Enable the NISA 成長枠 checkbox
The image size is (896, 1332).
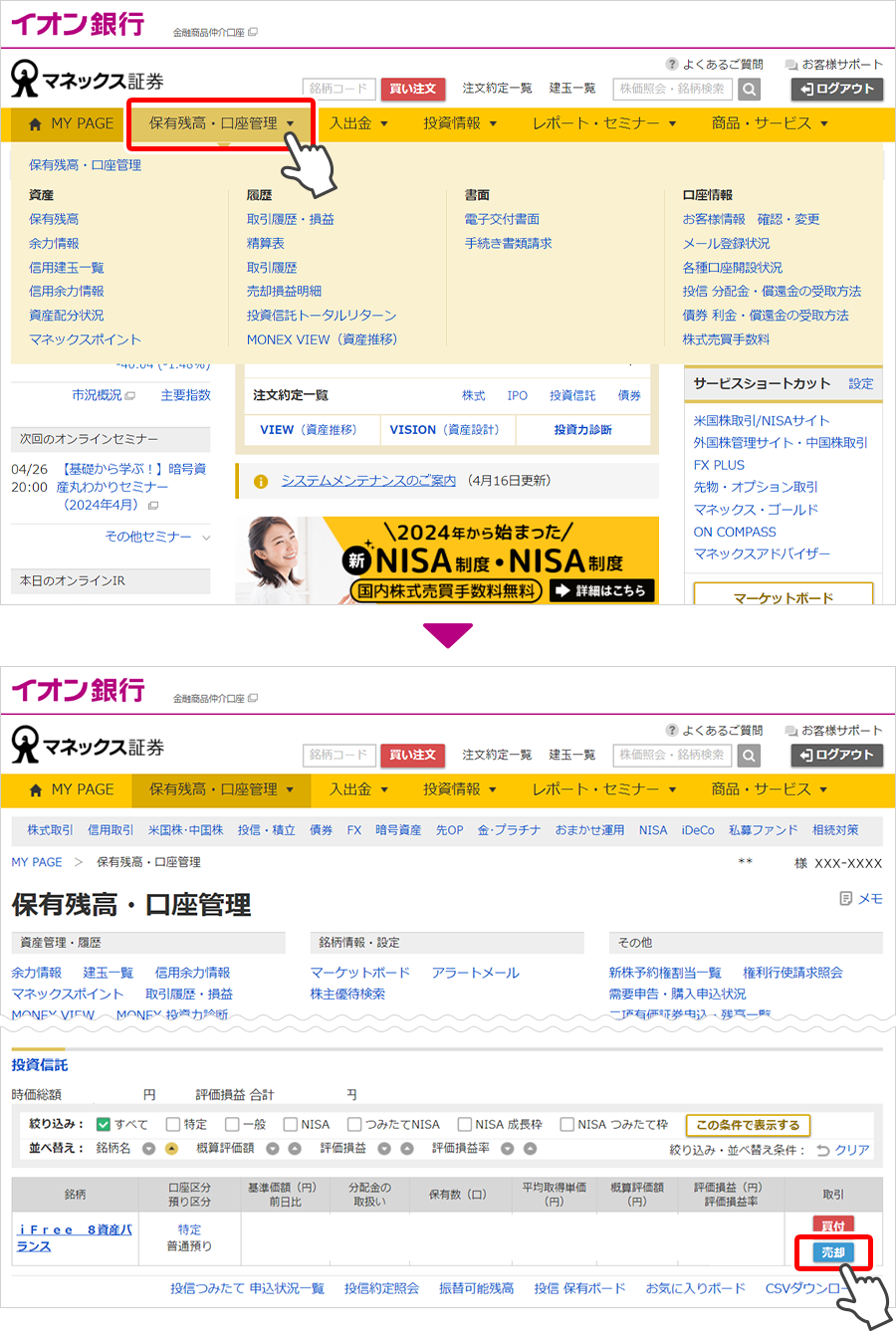coord(464,1124)
